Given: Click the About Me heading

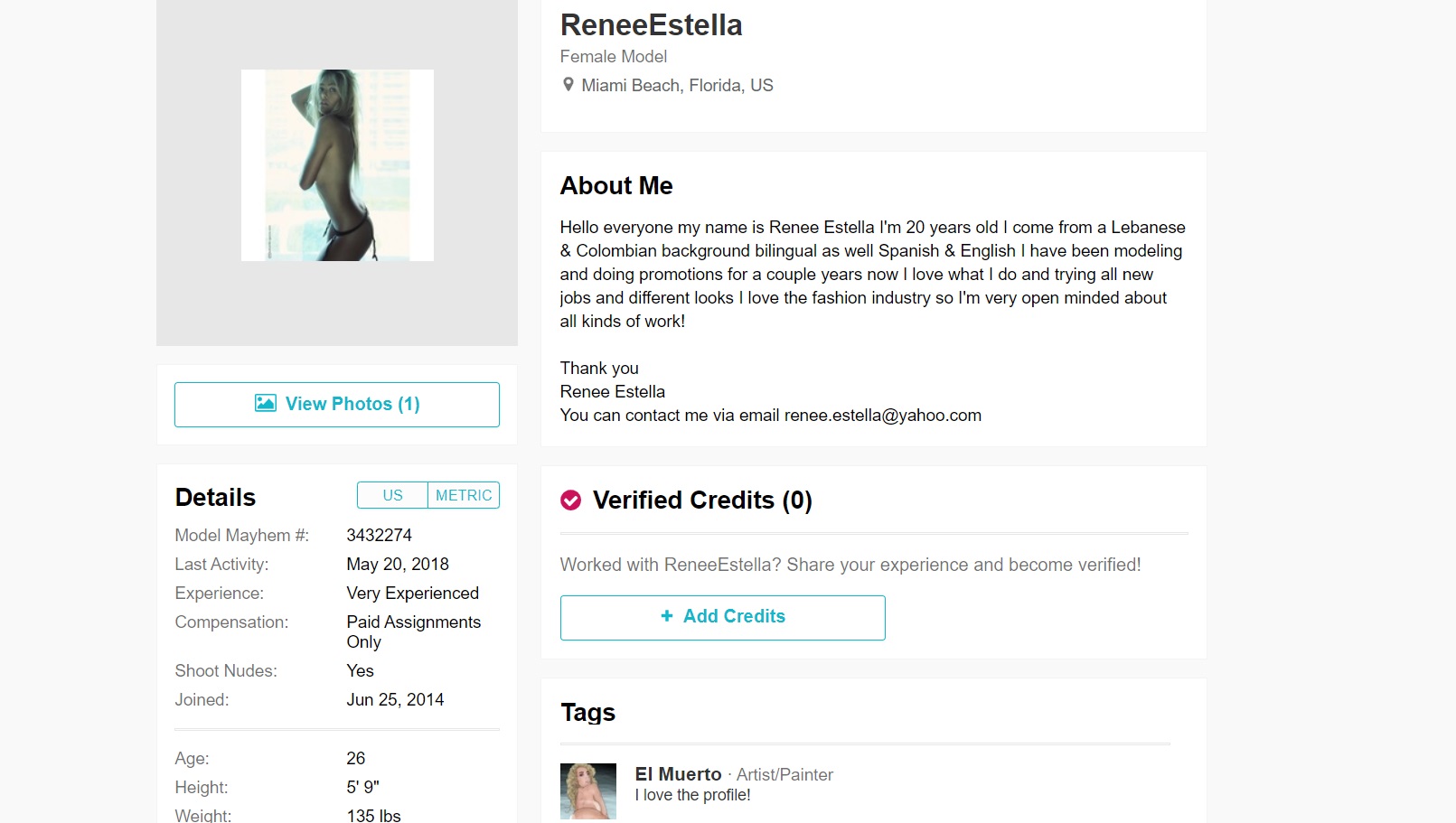Looking at the screenshot, I should pos(616,186).
